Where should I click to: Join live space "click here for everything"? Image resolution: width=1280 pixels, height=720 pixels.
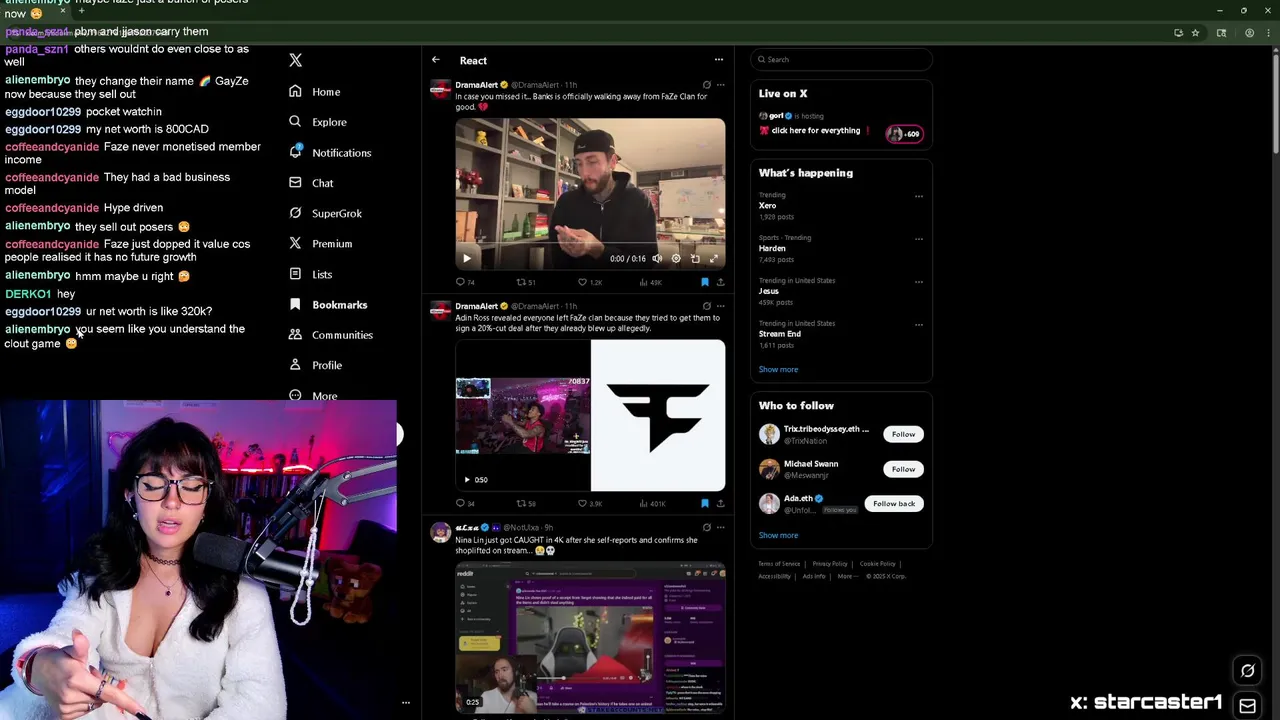point(815,131)
